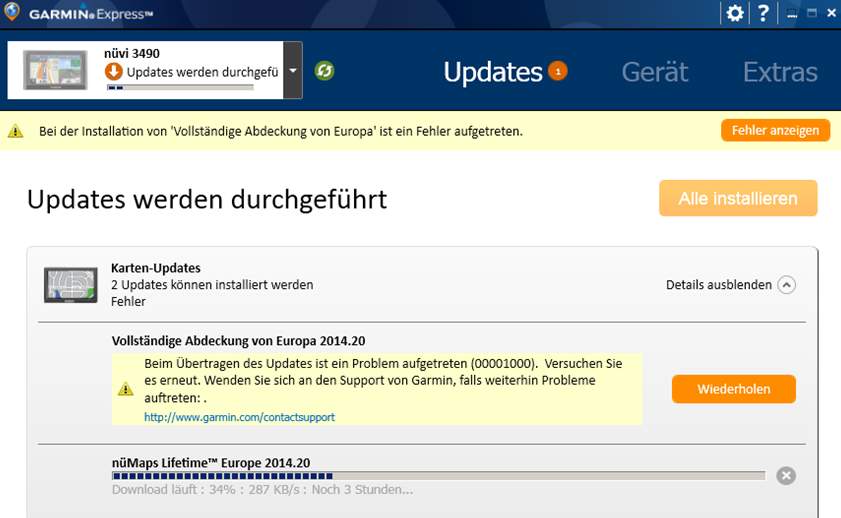This screenshot has height=518, width=841.
Task: Click the nüvi 3490 device thumbnail
Action: tap(55, 70)
